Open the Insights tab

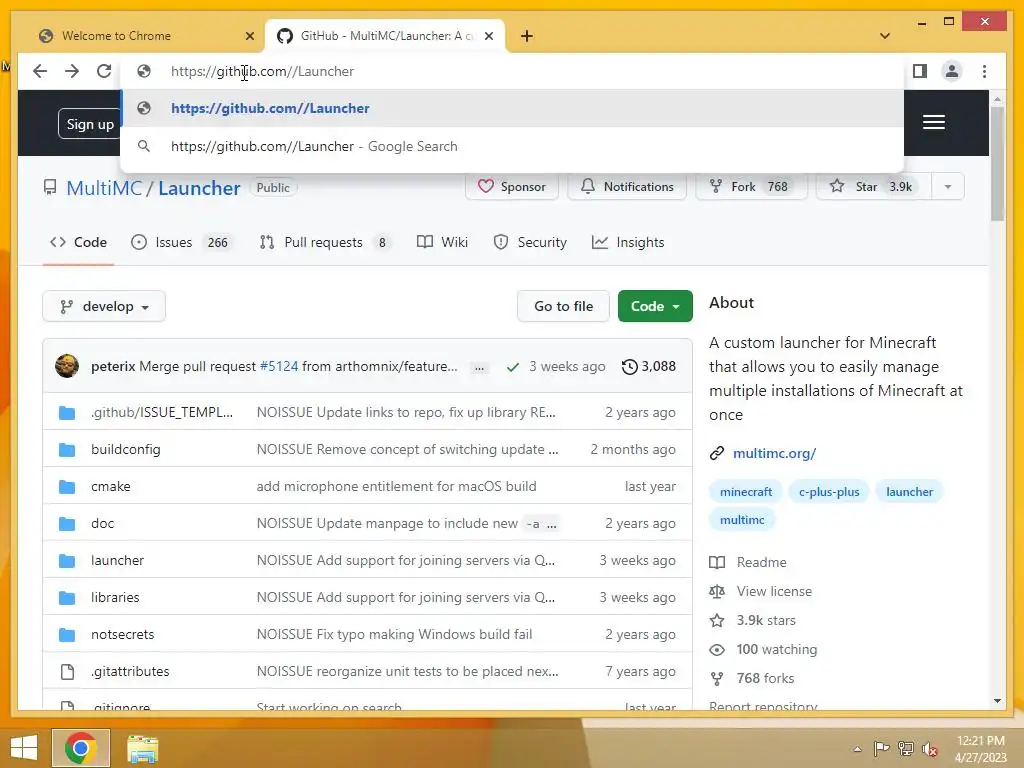click(628, 242)
